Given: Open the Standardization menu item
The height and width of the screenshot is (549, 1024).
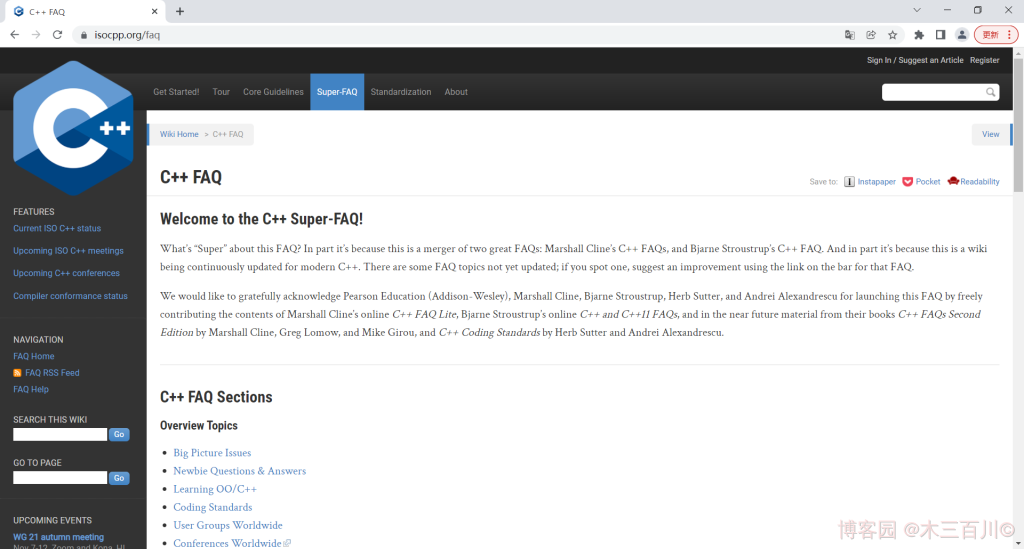Looking at the screenshot, I should click(x=401, y=92).
